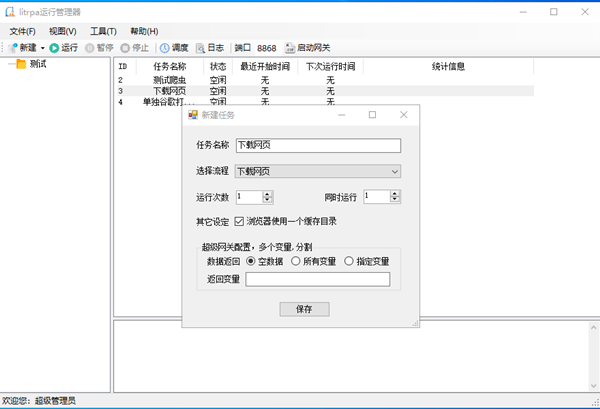The width and height of the screenshot is (600, 409).
Task: Open the dropdown arrow beside 新建
Action: coord(42,47)
